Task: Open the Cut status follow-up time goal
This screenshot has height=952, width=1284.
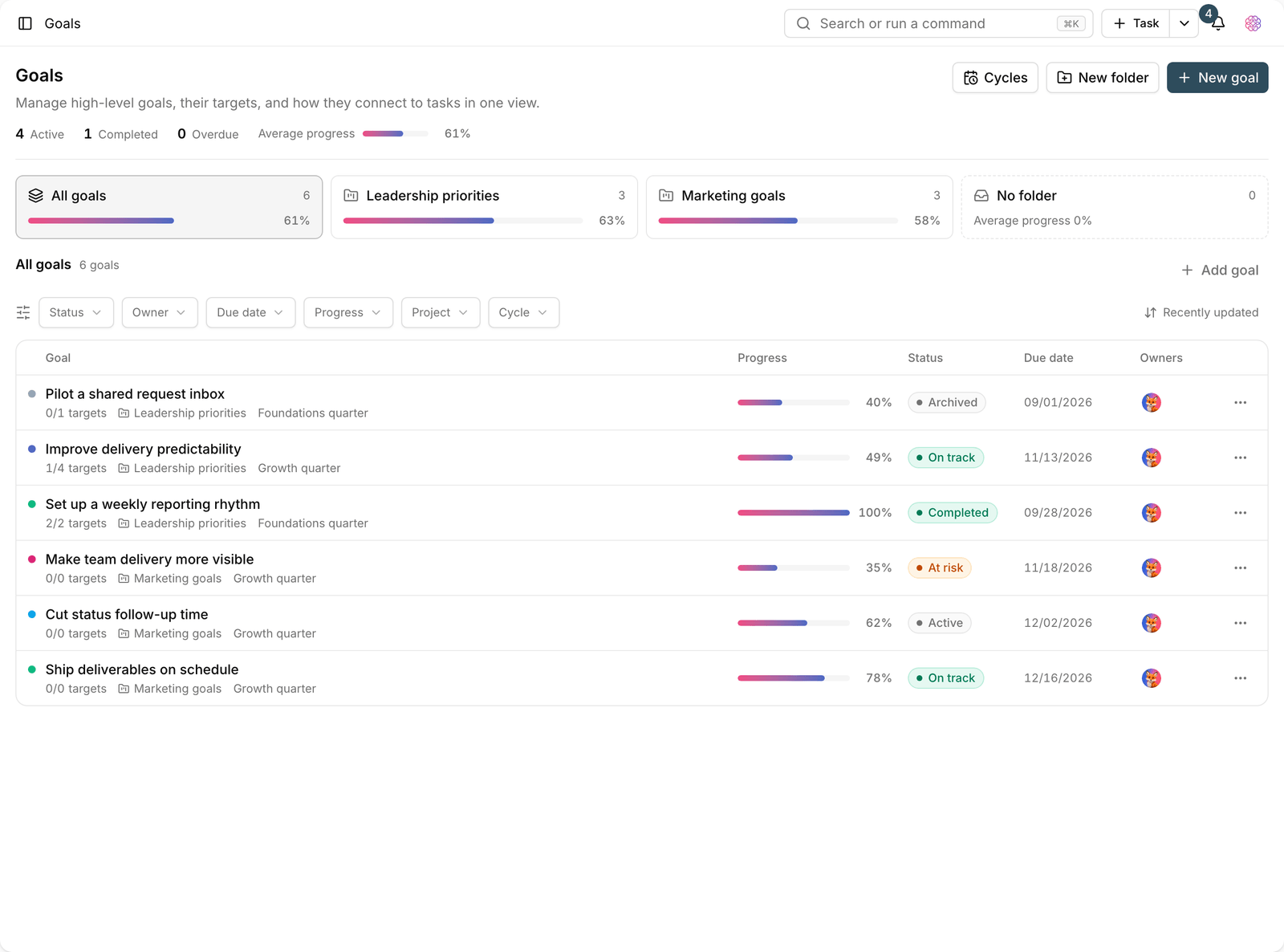Action: tap(127, 614)
